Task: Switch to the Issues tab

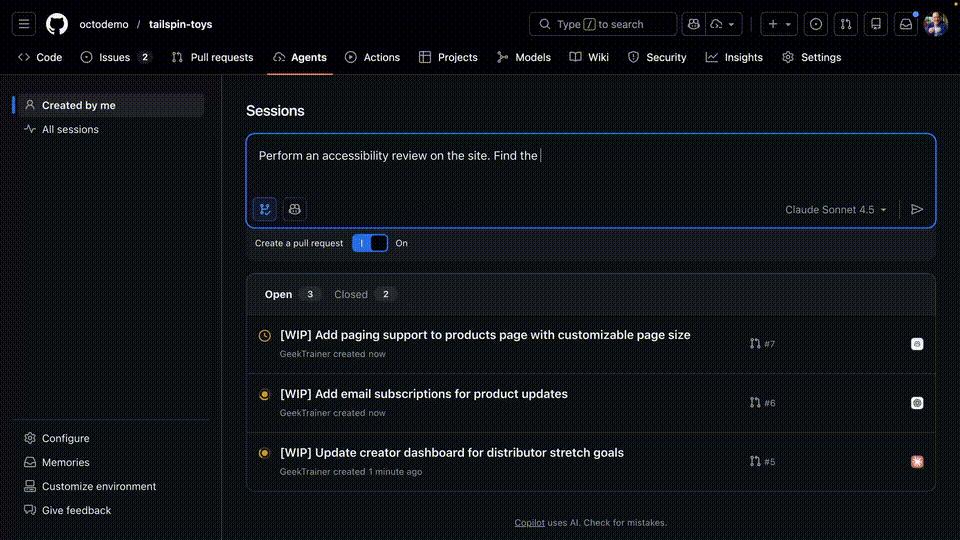Action: [115, 57]
